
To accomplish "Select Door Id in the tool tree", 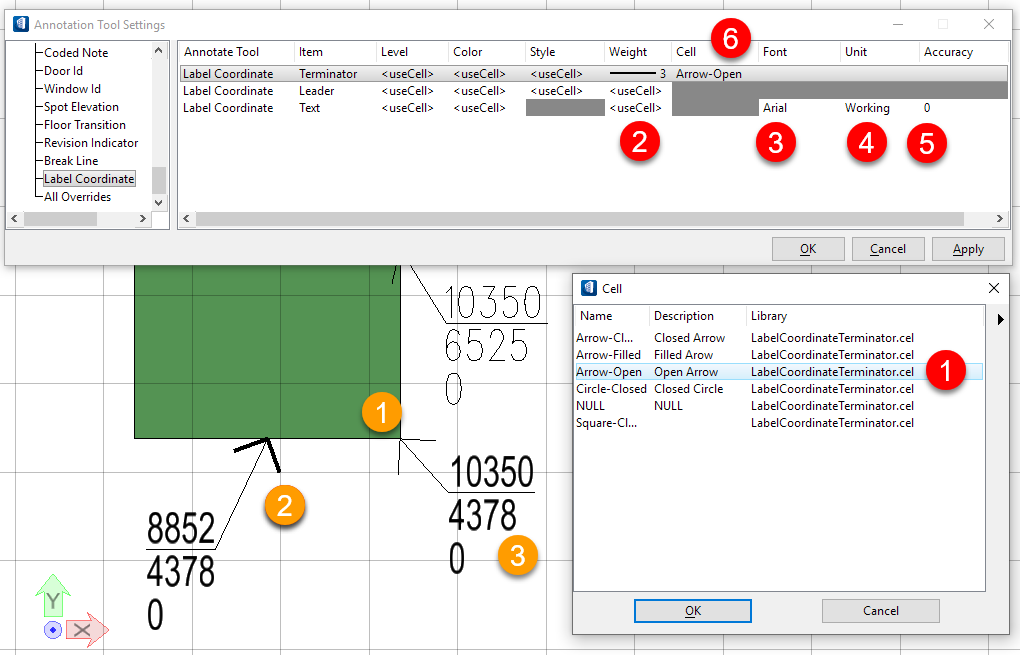I will pyautogui.click(x=63, y=71).
